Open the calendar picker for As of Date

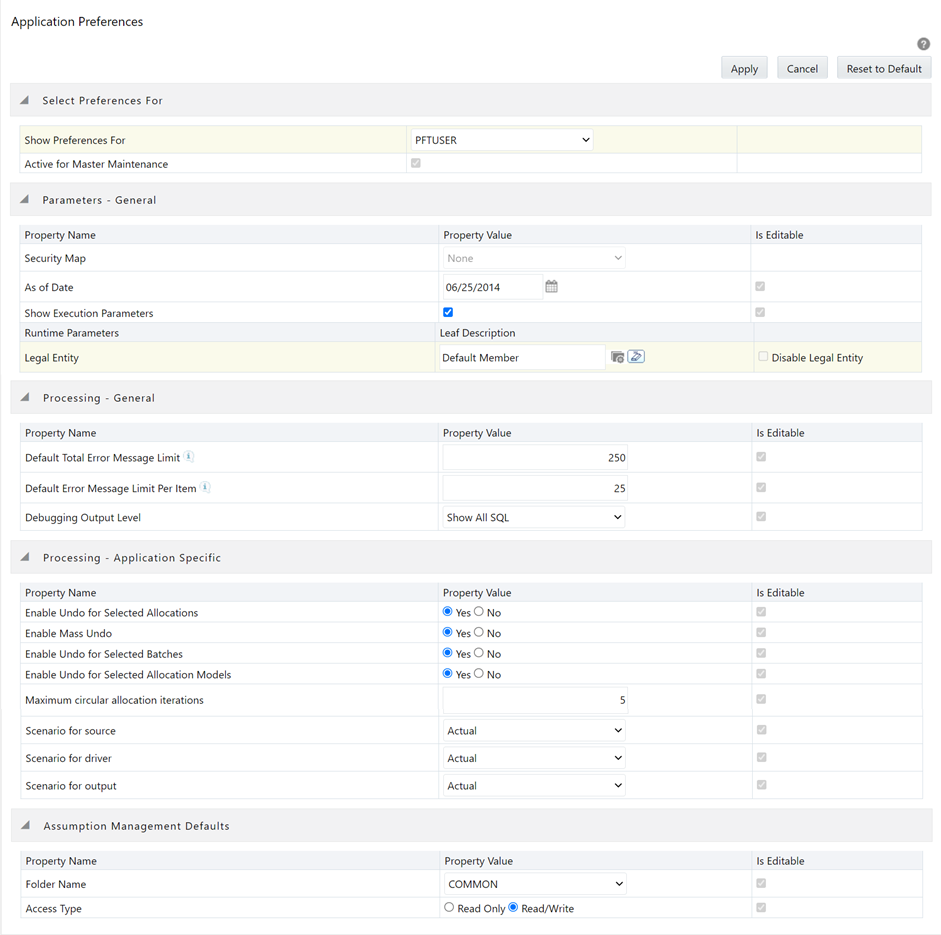click(551, 286)
